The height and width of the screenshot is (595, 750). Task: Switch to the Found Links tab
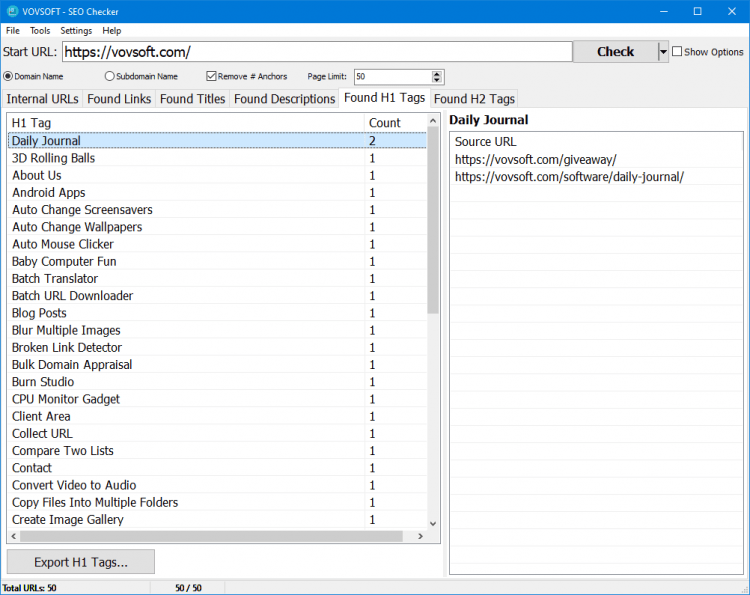119,99
